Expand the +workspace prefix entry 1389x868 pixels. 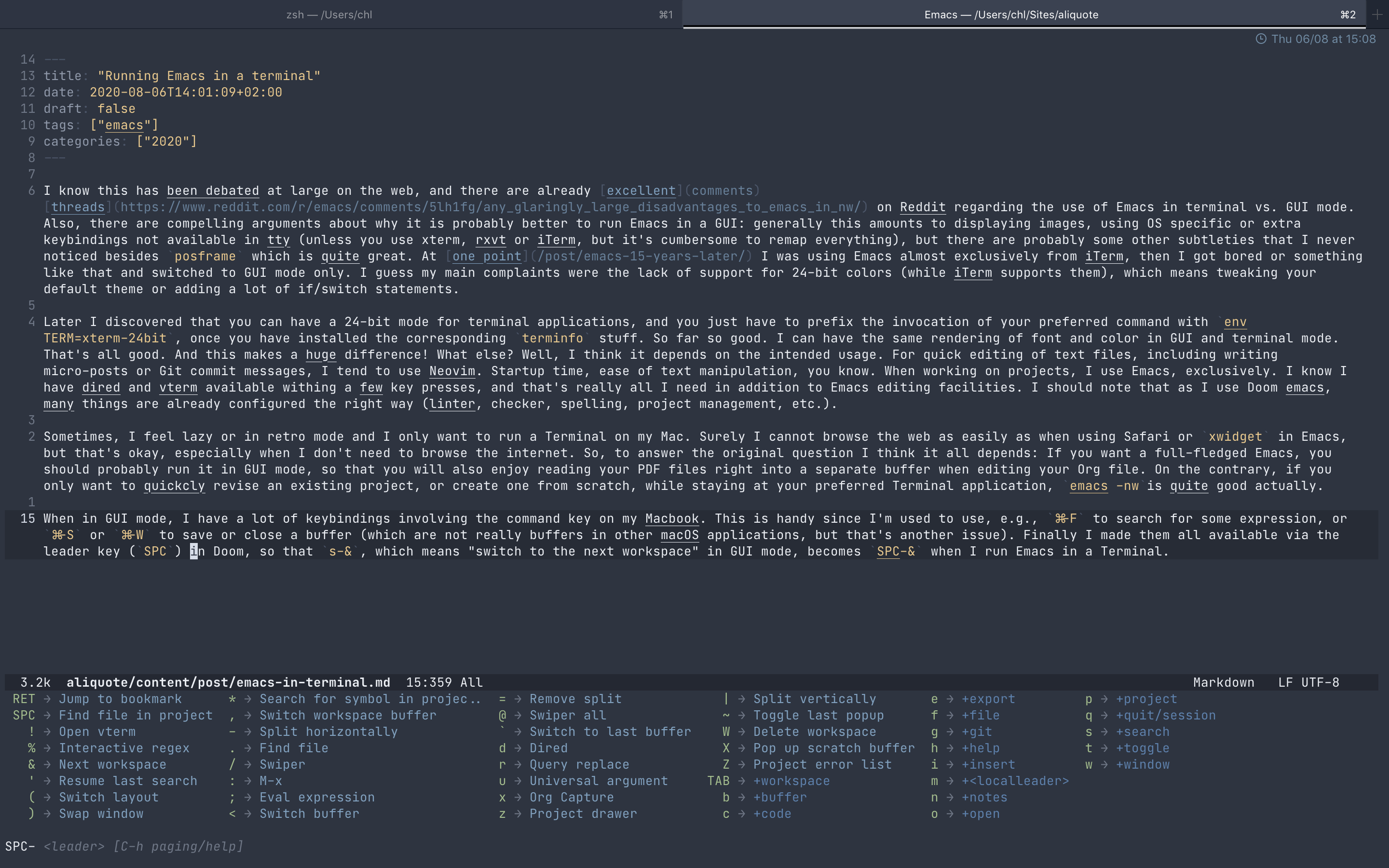click(x=791, y=781)
